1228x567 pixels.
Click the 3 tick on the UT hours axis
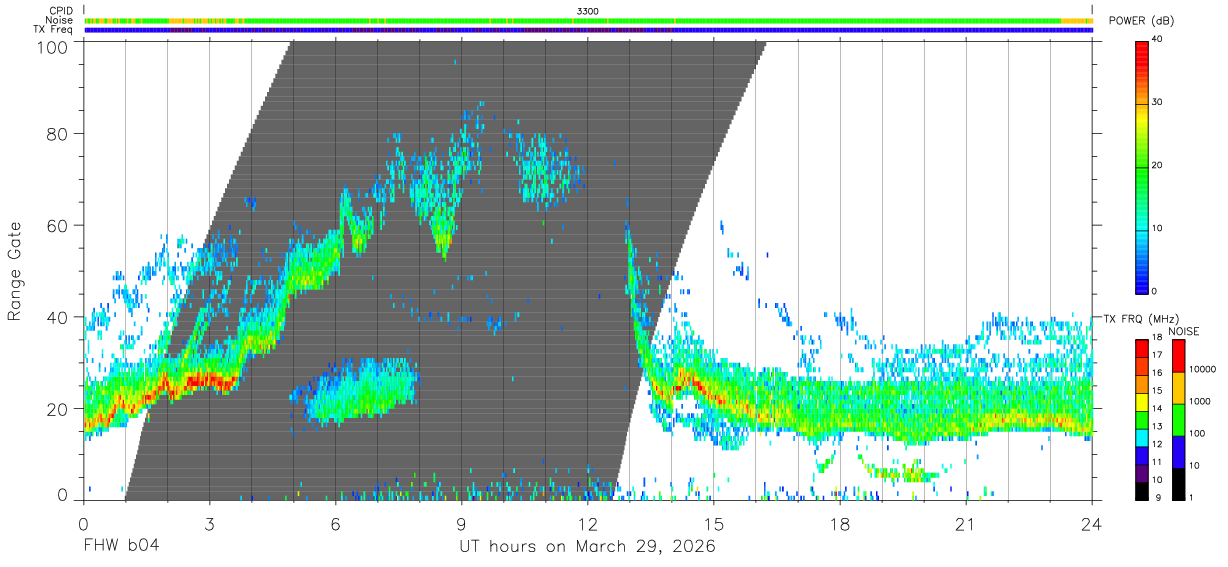209,523
